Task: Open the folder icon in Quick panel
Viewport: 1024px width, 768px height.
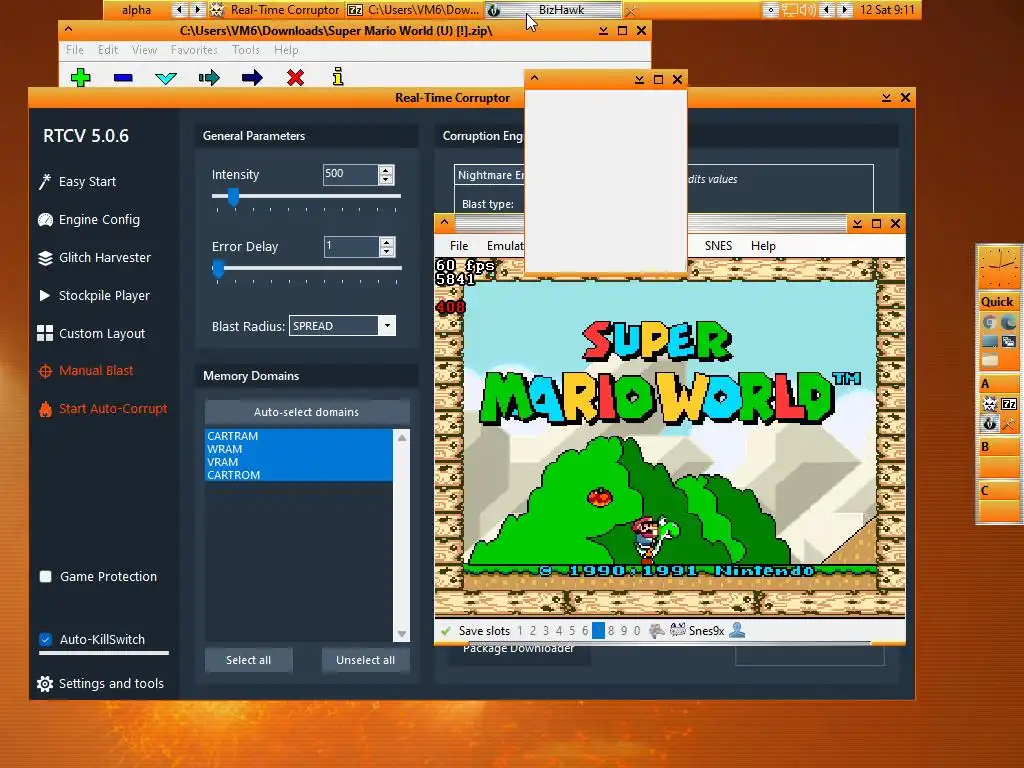Action: tap(989, 360)
